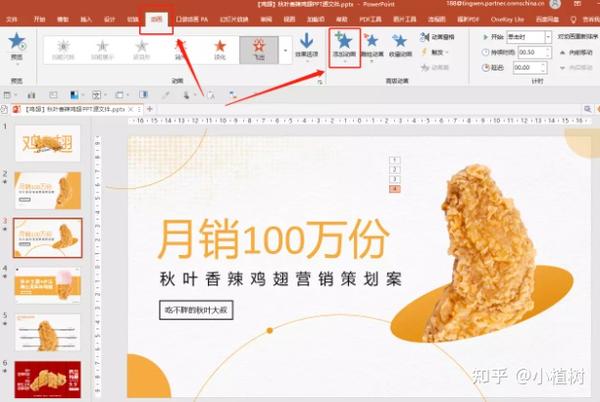Increase the 持续时间 duration with up arrow
Viewport: 600px width, 402px height.
point(548,49)
